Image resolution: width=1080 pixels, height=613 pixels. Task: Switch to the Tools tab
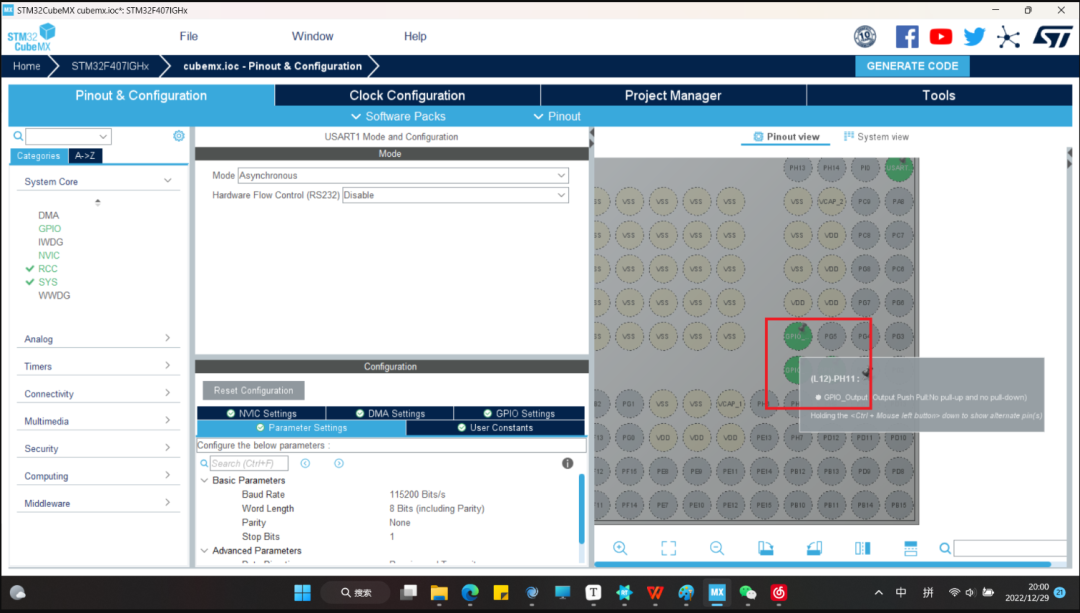coord(939,96)
